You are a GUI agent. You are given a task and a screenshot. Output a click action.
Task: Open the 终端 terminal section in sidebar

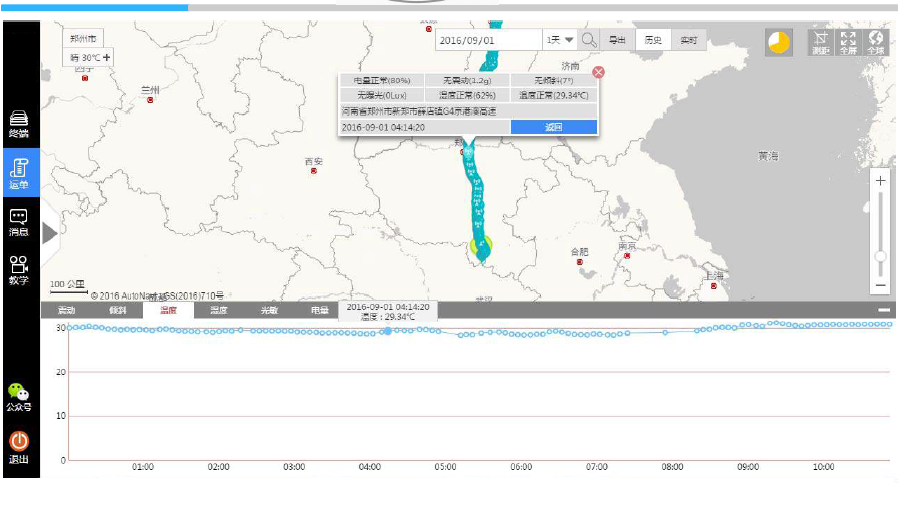coord(19,123)
